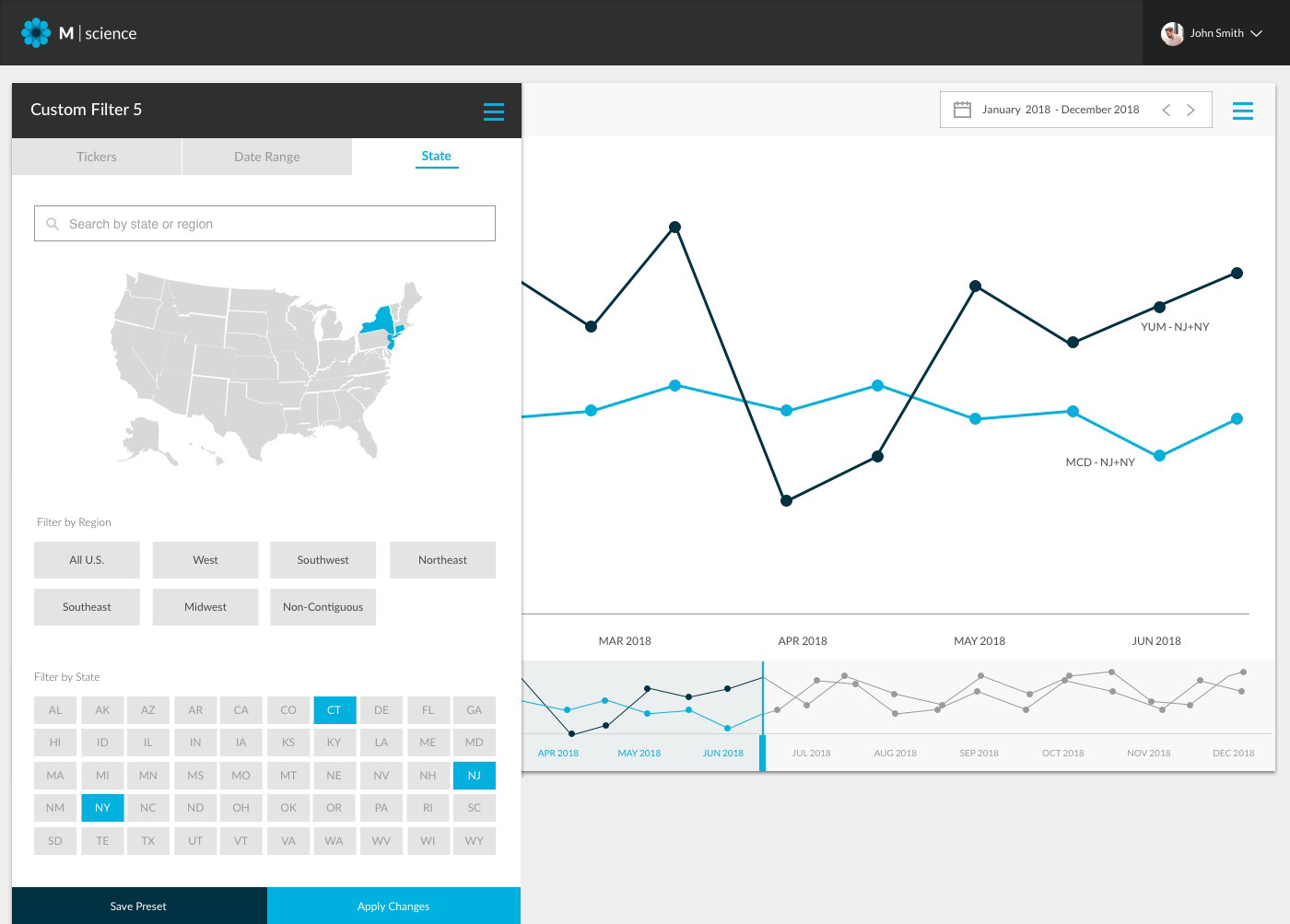The width and height of the screenshot is (1290, 924).
Task: Filter by Southeast region
Action: (87, 607)
